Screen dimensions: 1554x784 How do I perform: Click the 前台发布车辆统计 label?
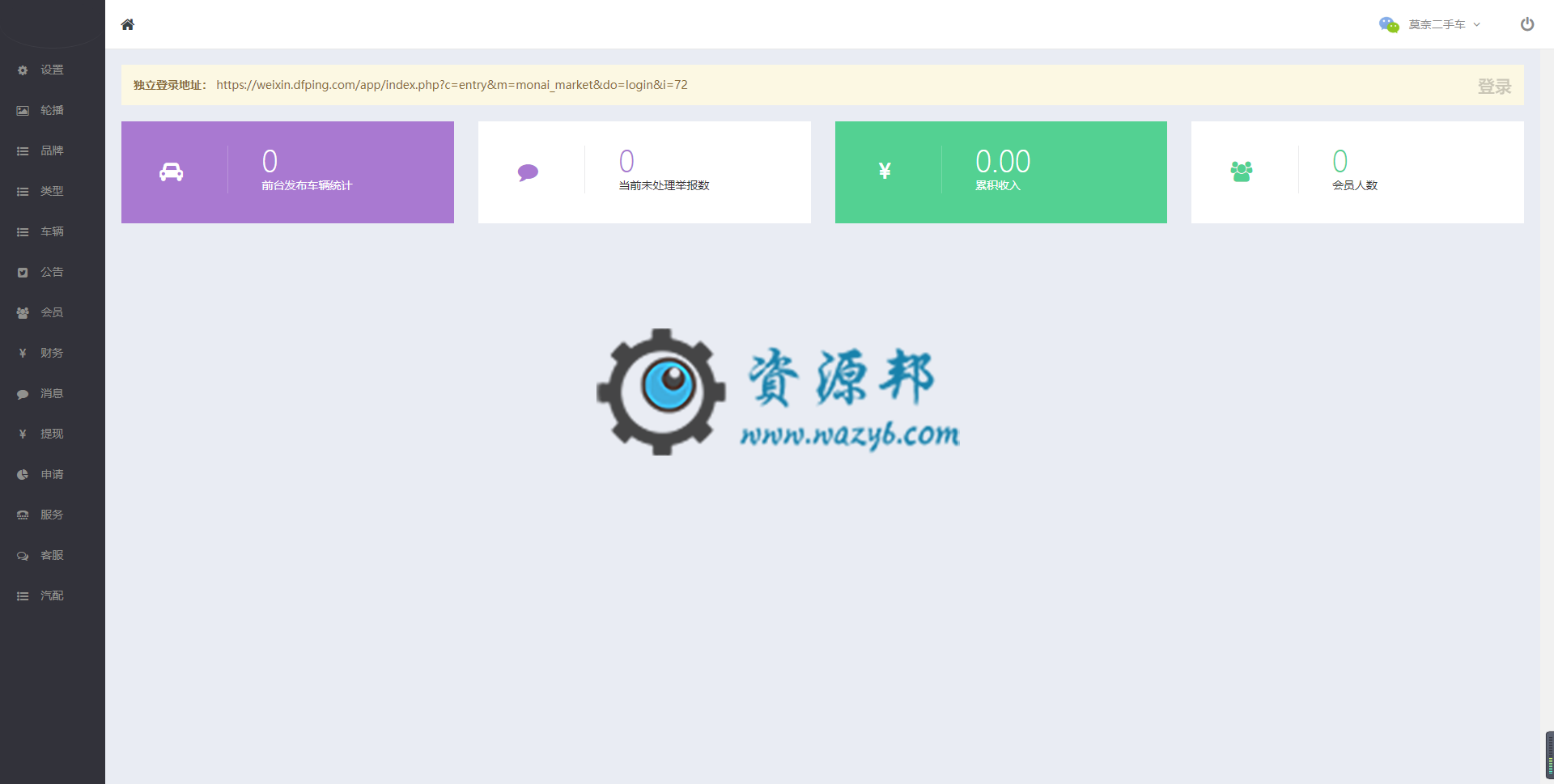pos(307,185)
